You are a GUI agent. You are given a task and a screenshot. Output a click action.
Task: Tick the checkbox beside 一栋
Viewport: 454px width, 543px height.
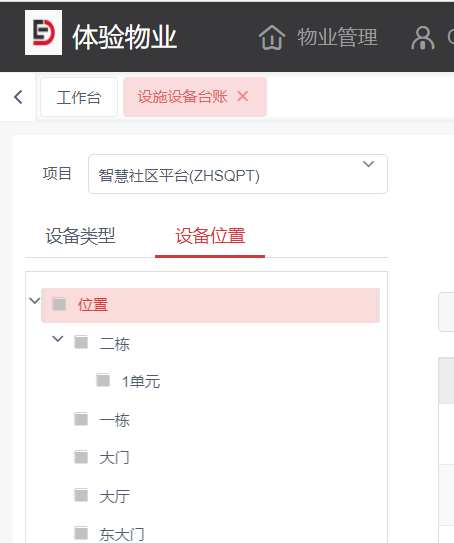(81, 419)
